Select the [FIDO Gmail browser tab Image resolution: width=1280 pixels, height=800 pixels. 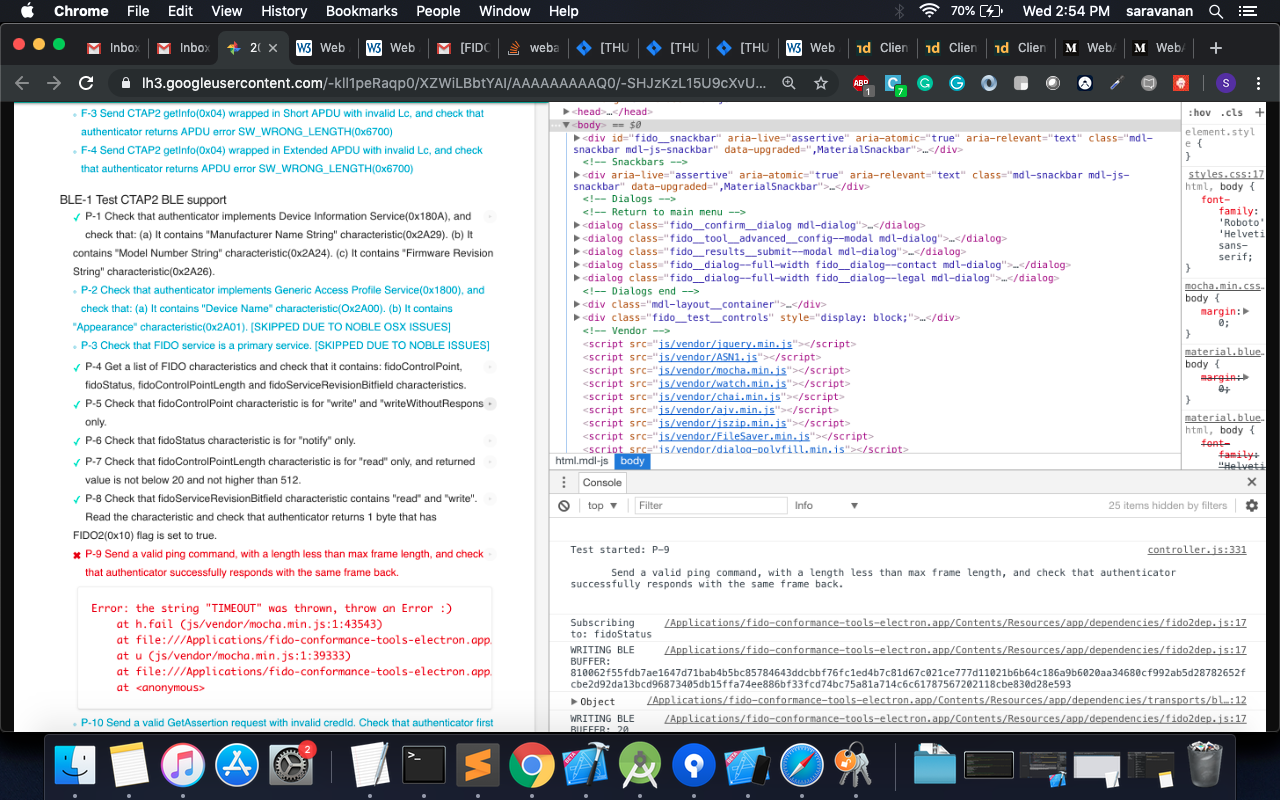click(464, 48)
